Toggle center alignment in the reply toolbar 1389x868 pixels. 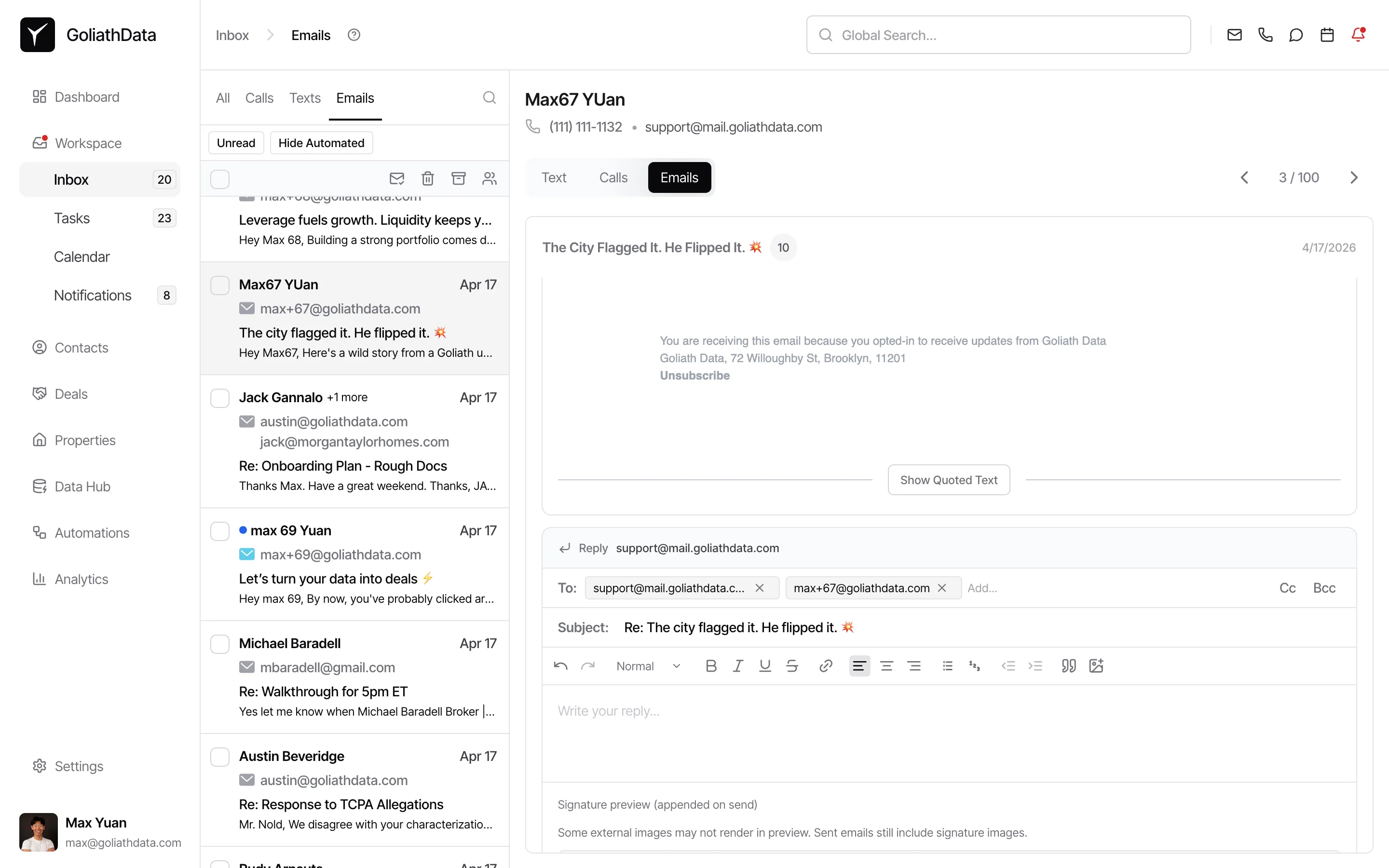886,666
